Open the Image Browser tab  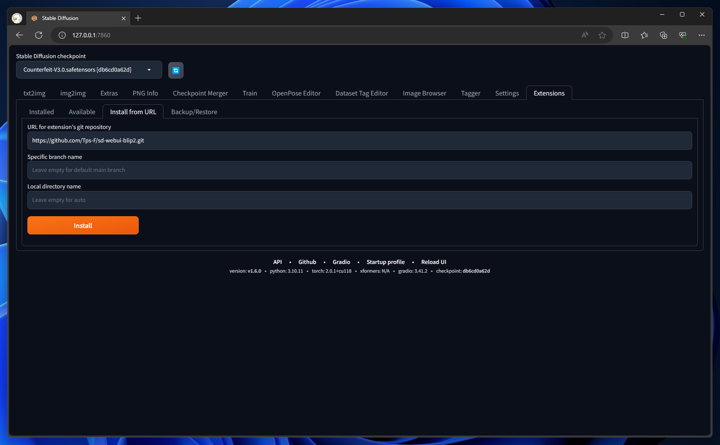(x=424, y=93)
